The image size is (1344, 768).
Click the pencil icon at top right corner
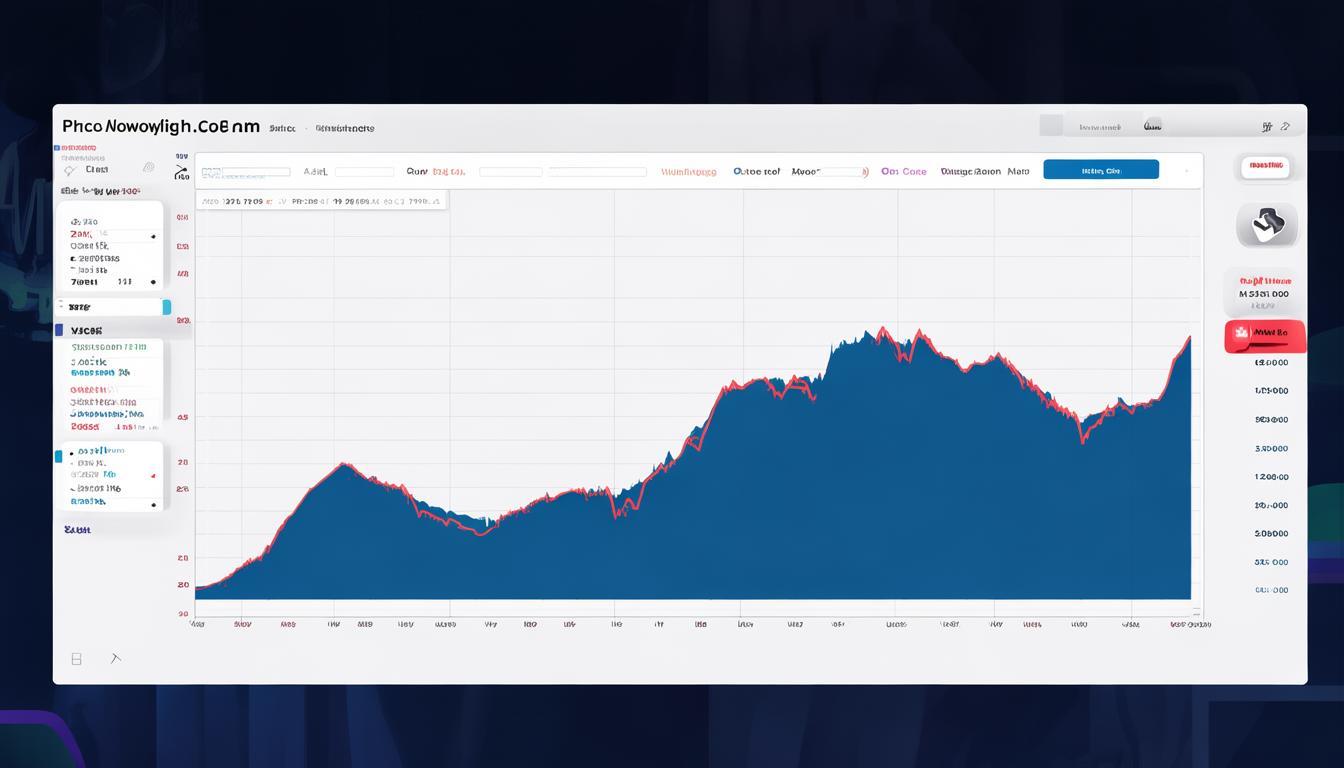click(1286, 127)
